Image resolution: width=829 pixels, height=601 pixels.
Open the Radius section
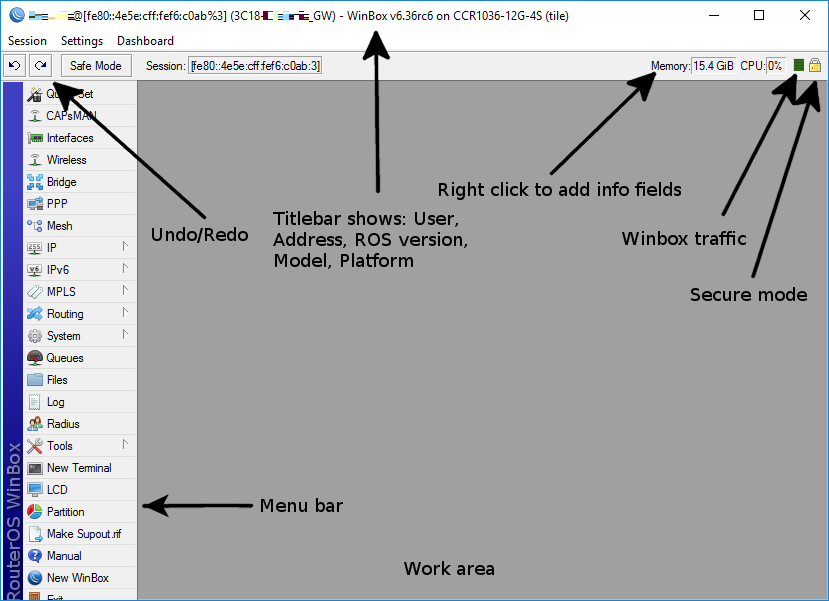pyautogui.click(x=80, y=424)
